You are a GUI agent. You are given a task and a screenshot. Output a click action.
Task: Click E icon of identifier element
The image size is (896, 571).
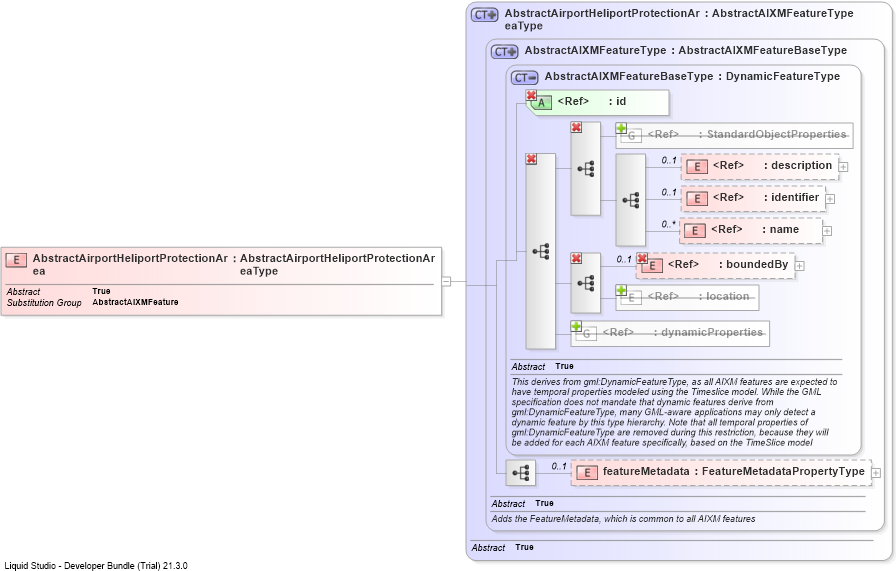click(697, 199)
